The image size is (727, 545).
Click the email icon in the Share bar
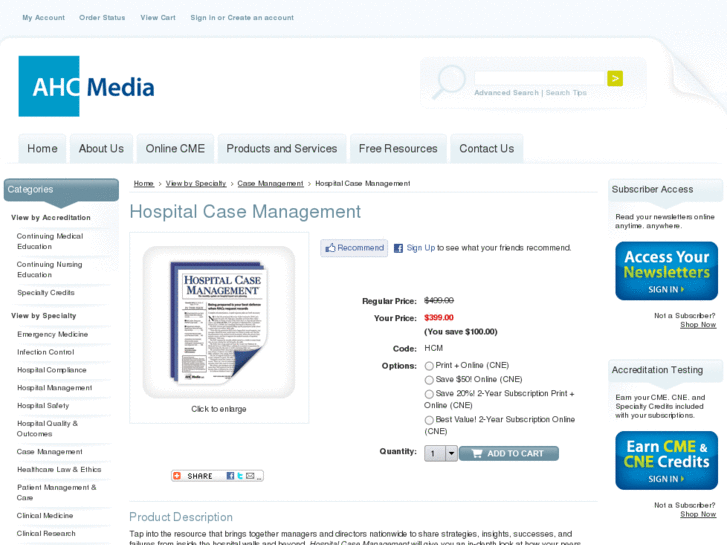tap(250, 476)
